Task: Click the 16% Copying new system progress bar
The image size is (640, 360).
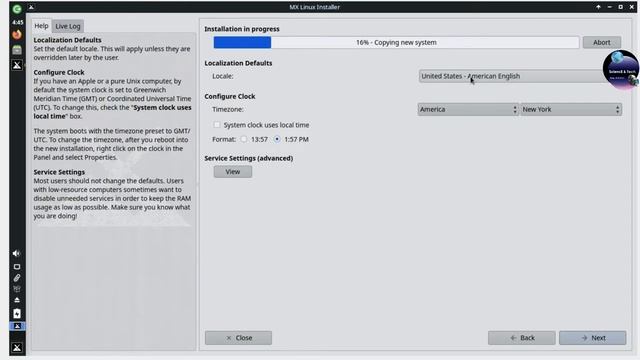Action: [396, 42]
